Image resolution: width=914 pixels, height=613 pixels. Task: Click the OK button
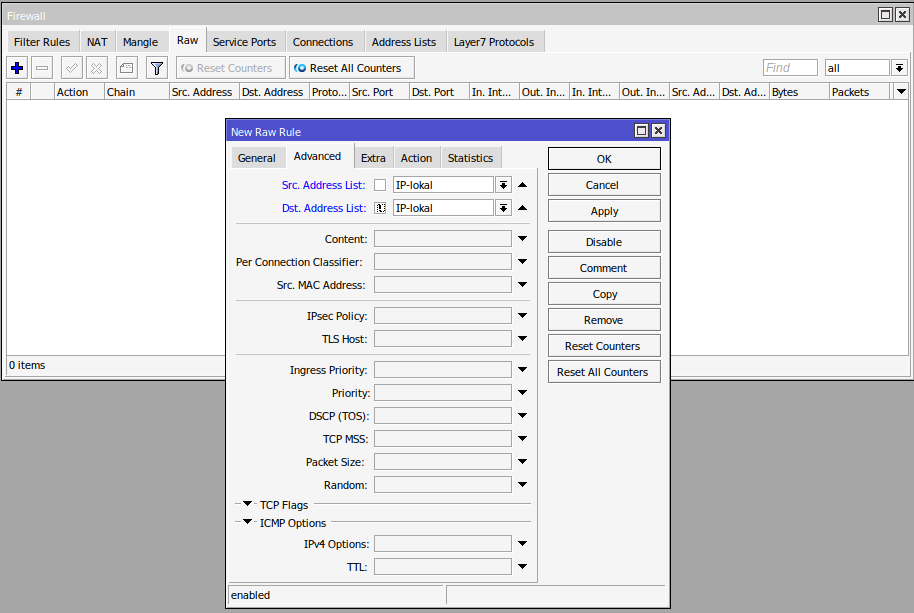pos(604,159)
